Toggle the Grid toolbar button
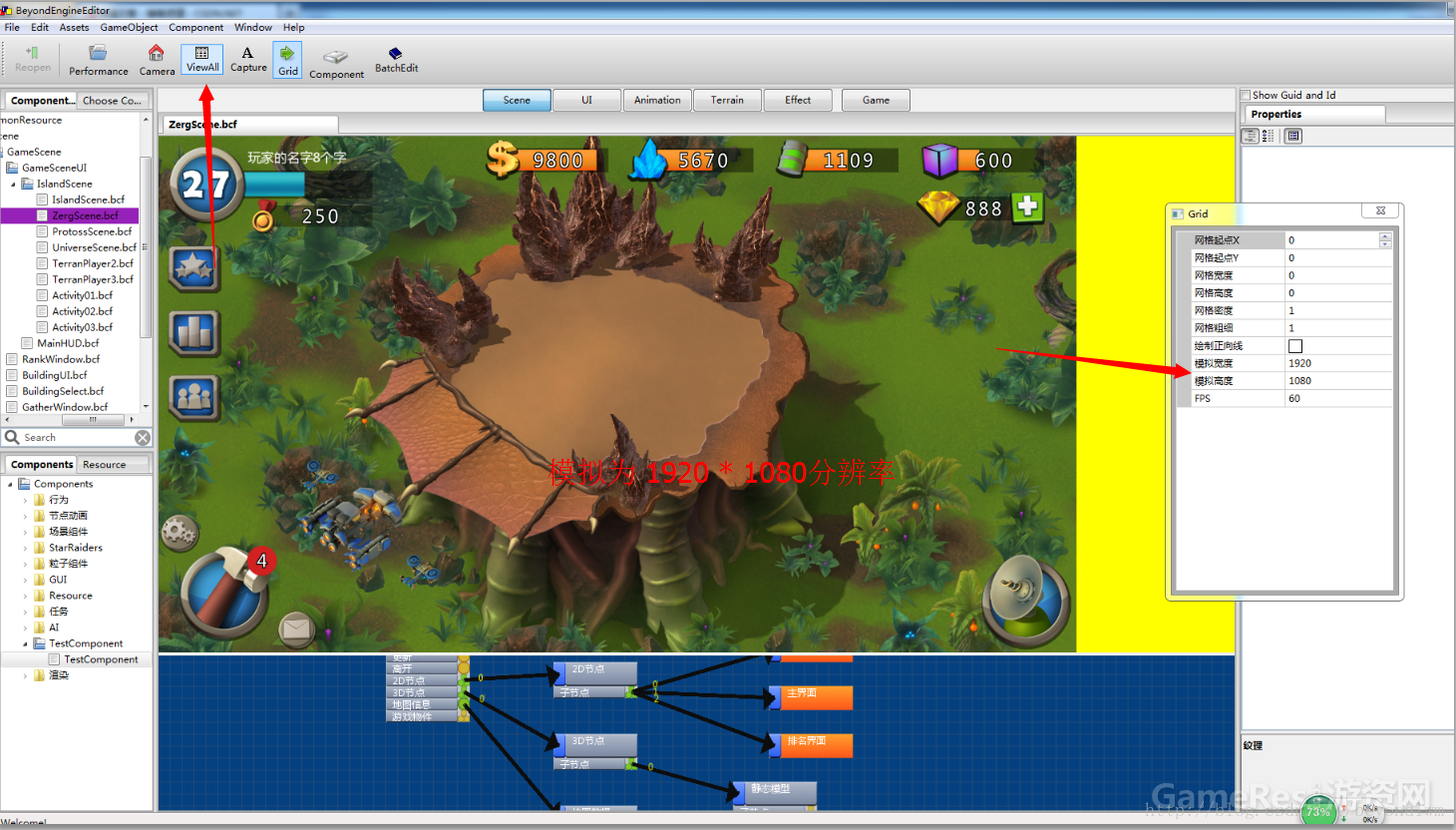Viewport: 1456px width, 830px height. (x=287, y=60)
